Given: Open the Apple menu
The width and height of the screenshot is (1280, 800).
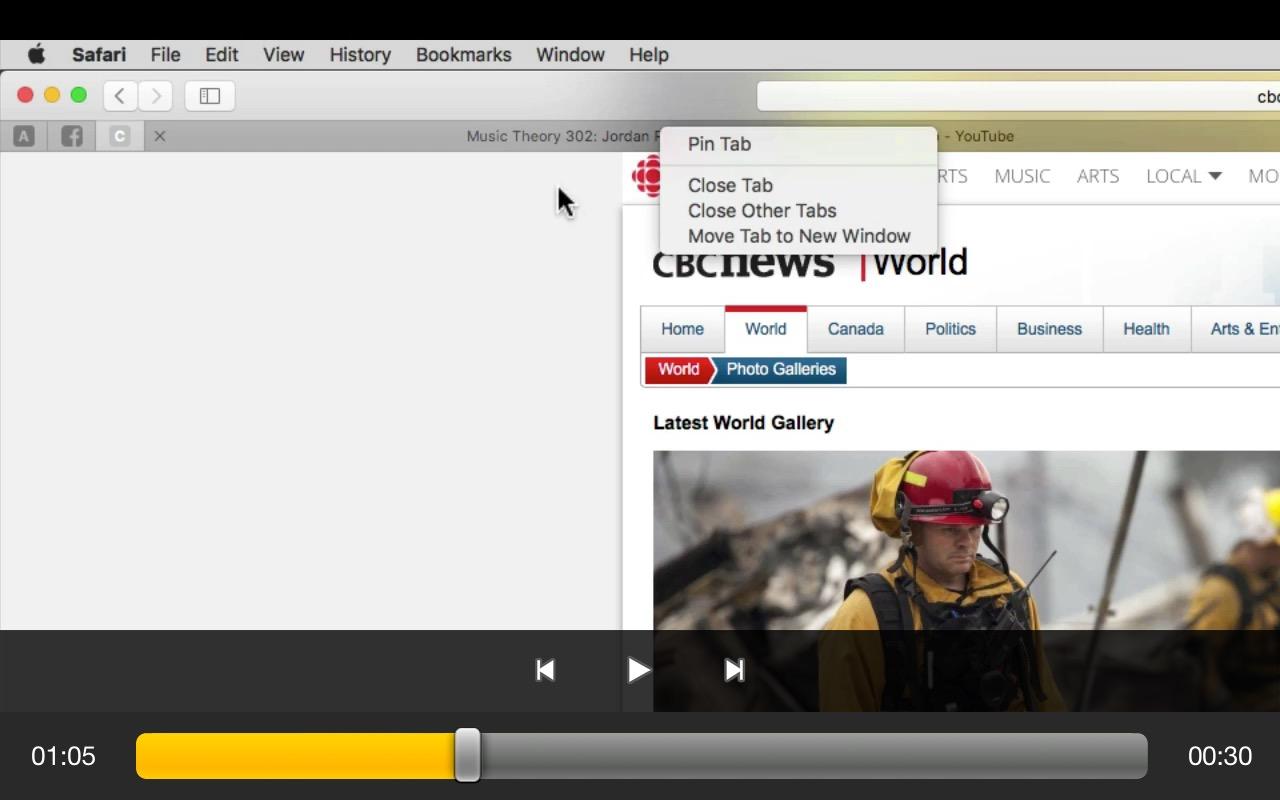Looking at the screenshot, I should [36, 54].
